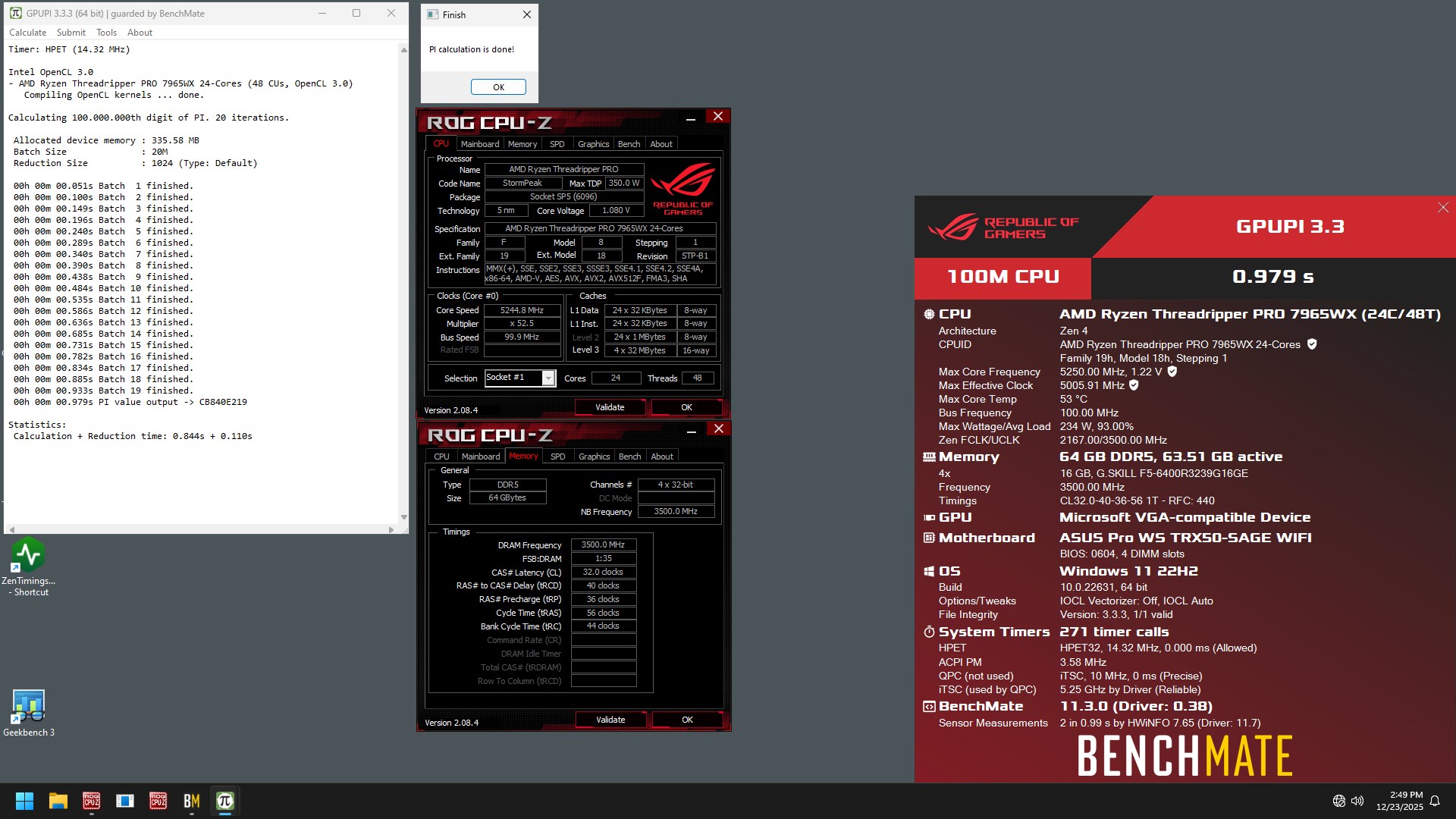Maximize the GPUPI window

click(356, 13)
